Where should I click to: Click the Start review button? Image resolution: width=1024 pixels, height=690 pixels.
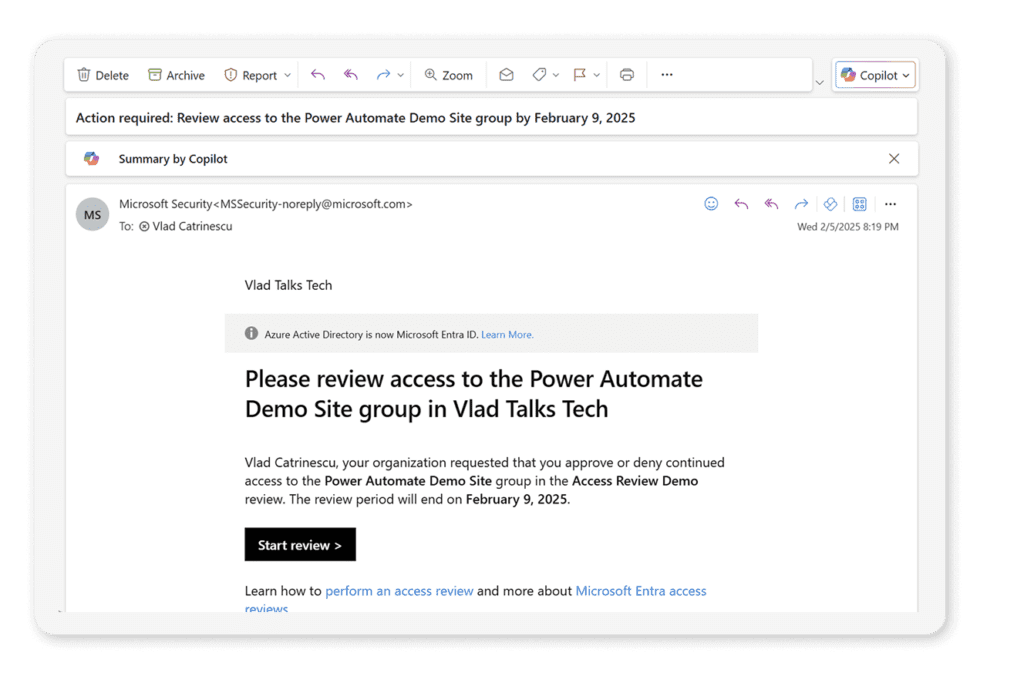tap(300, 544)
